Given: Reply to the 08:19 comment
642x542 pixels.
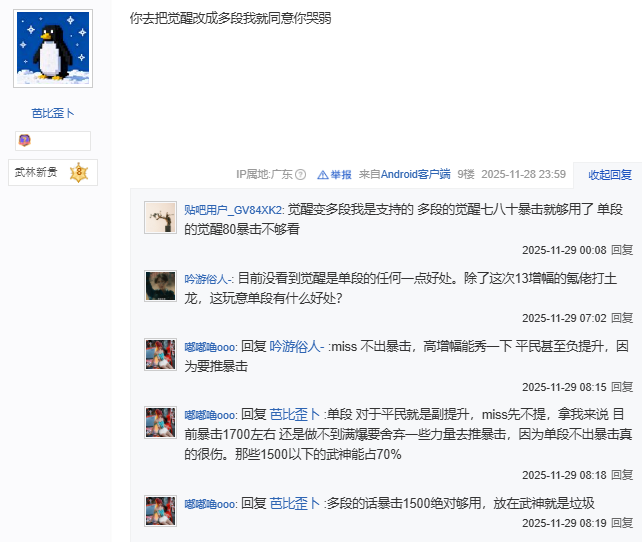Looking at the screenshot, I should (622, 523).
